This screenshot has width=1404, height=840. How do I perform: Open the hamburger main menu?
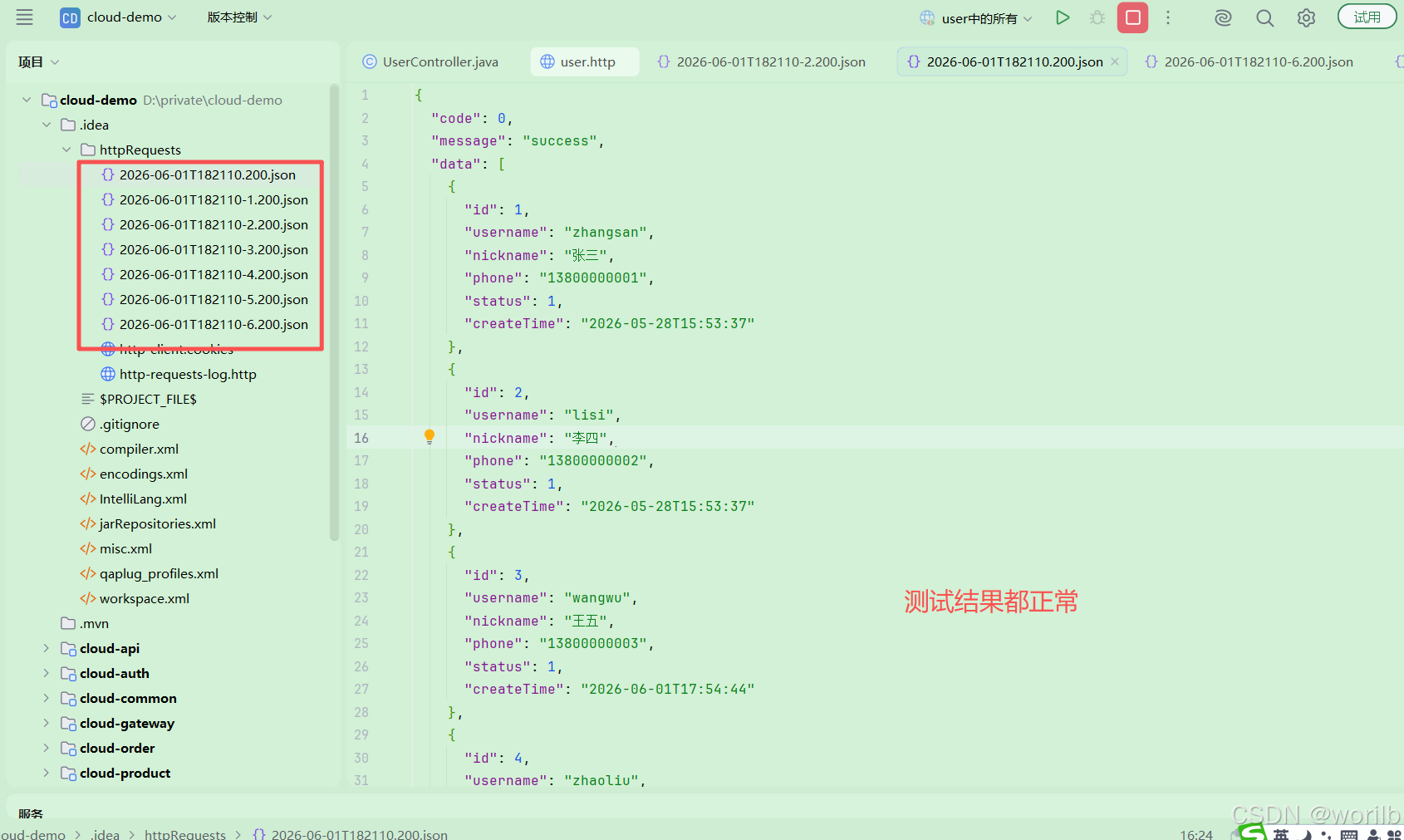[x=25, y=17]
